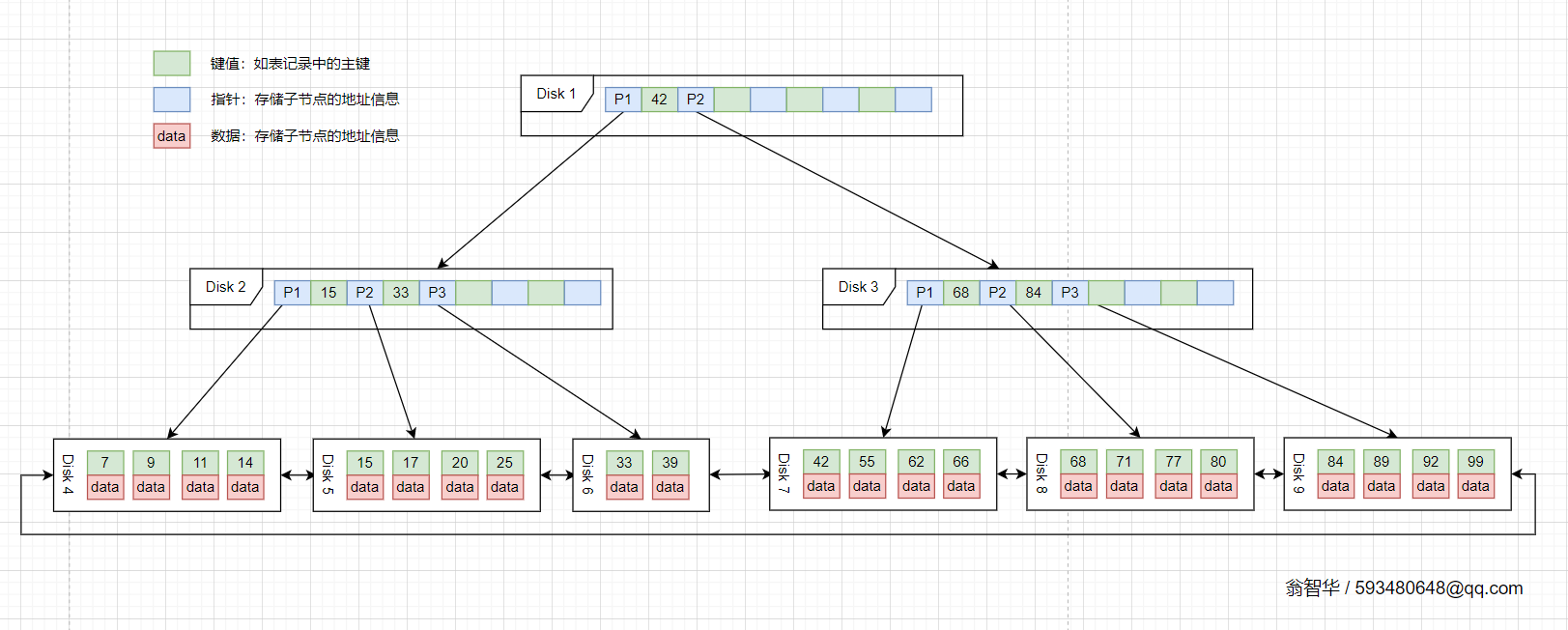Screen dimensions: 1568x630
Task: Click leaf key 20 in Disk 5
Action: 460,463
